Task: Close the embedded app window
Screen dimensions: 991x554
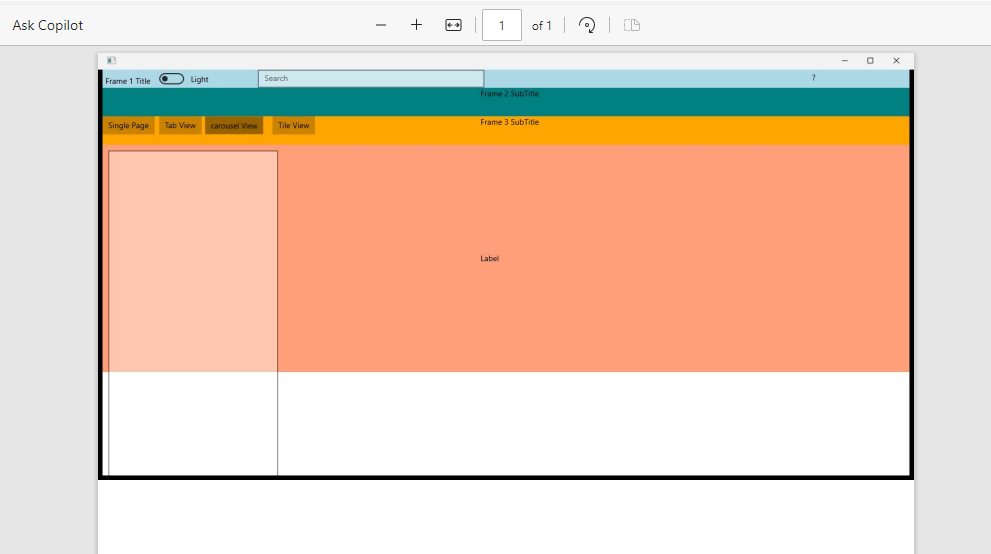Action: tap(896, 61)
